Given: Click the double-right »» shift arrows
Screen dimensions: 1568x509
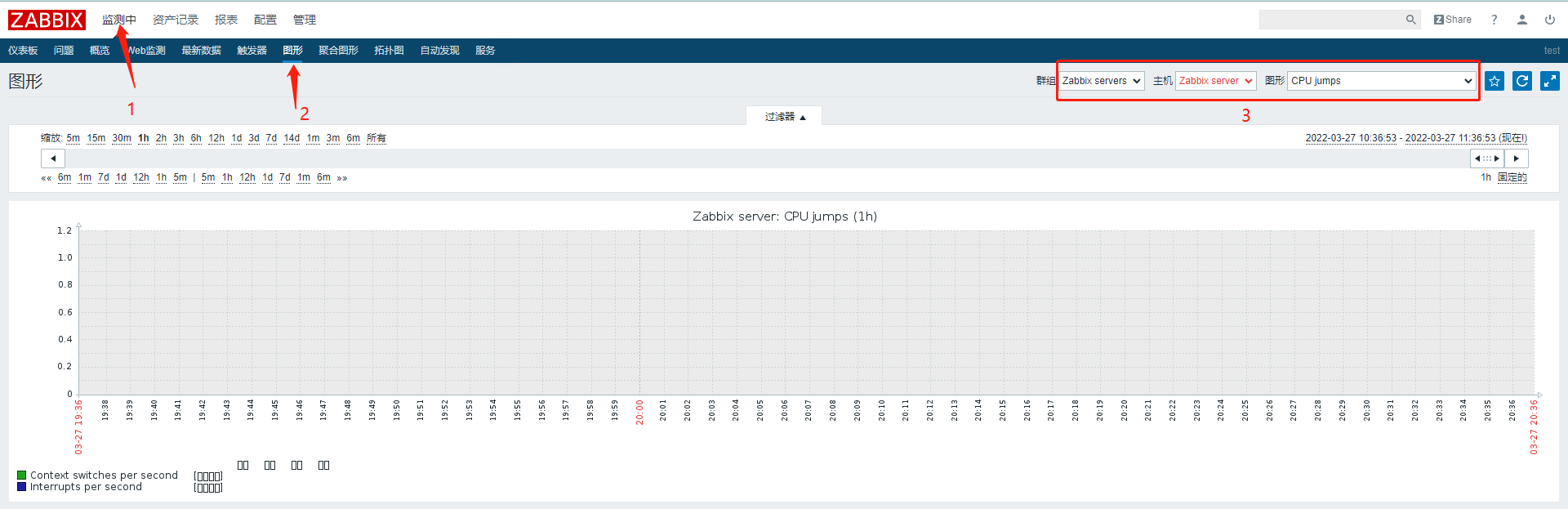Looking at the screenshot, I should (x=342, y=178).
